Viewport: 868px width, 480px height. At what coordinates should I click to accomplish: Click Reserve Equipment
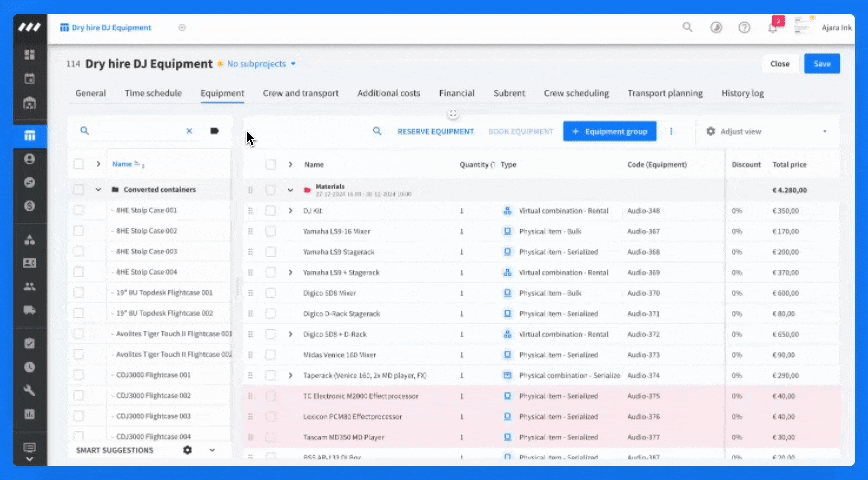click(x=436, y=131)
